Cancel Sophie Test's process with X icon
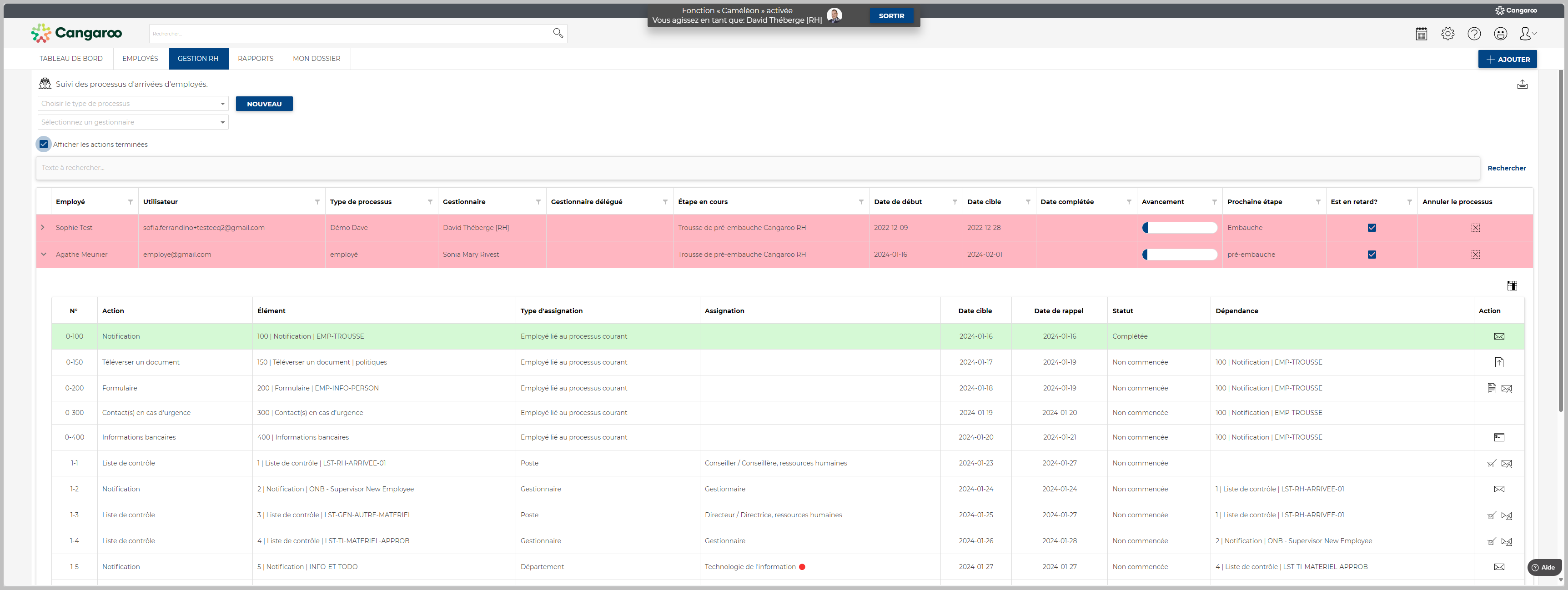 click(1475, 228)
